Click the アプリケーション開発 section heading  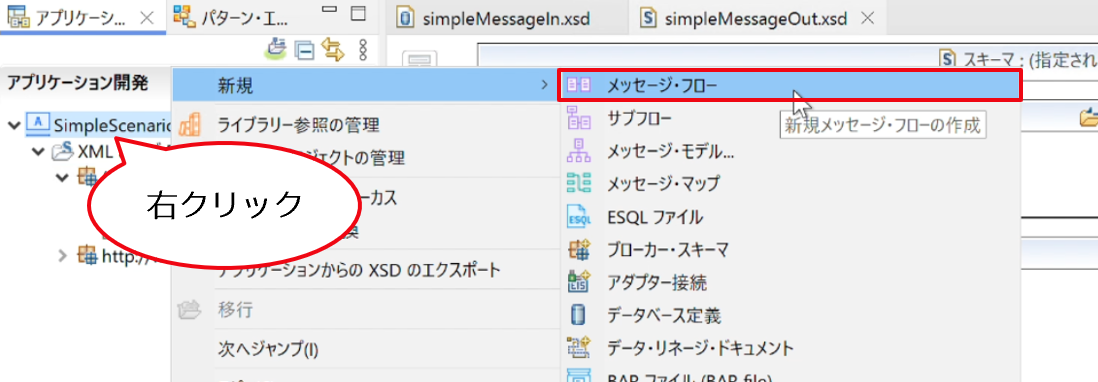tap(78, 83)
